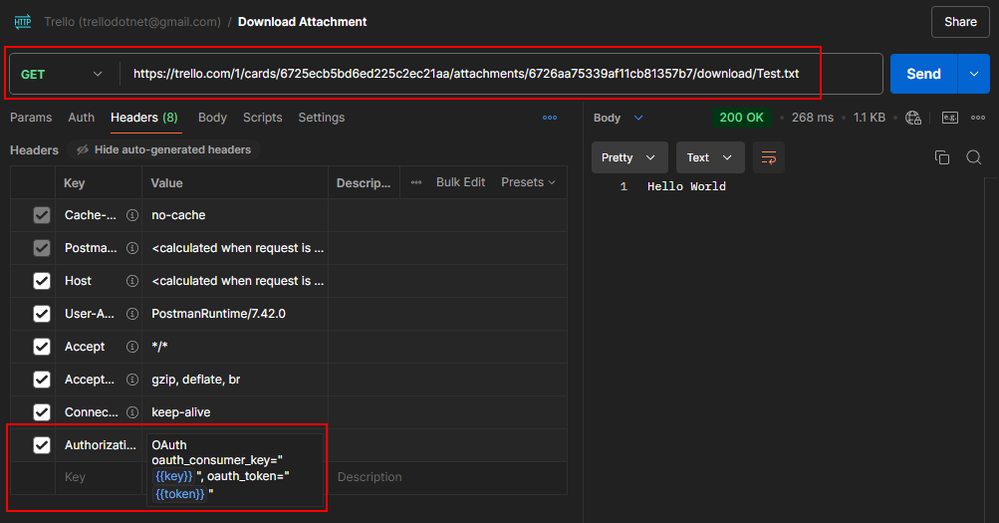
Task: Click the */* Accept value
Action: click(159, 347)
